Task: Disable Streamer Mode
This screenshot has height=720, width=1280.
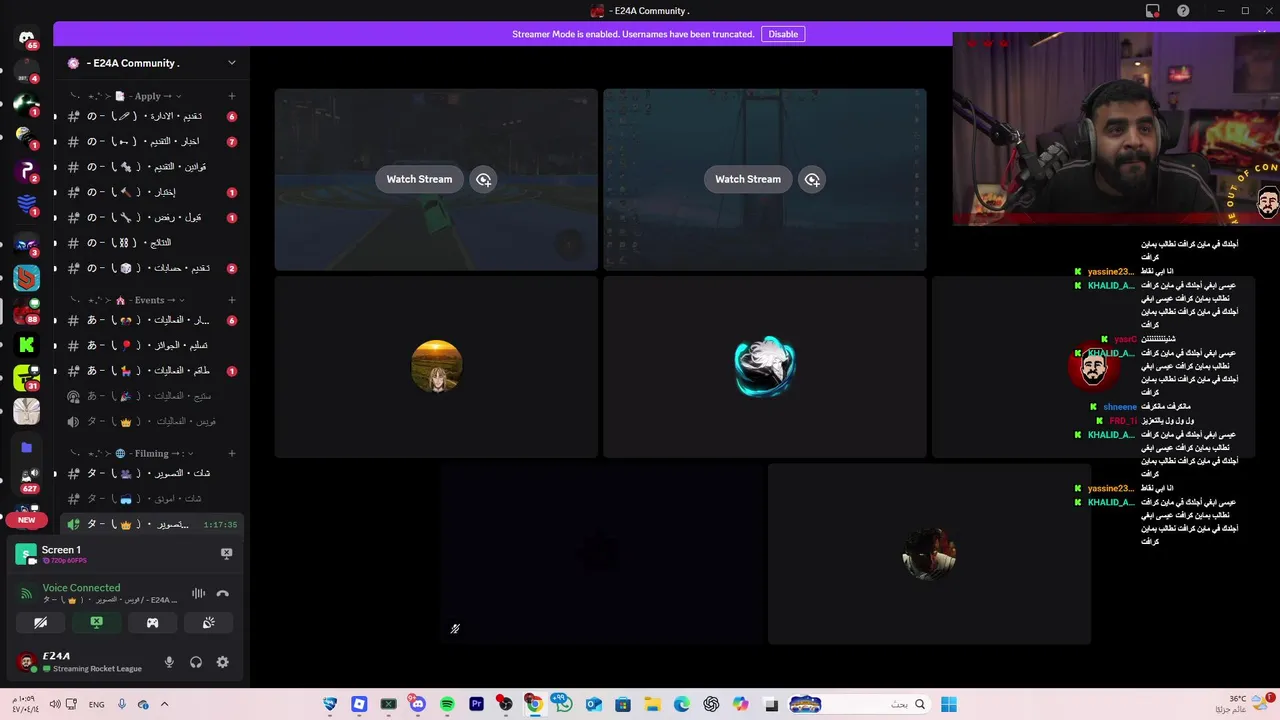Action: [x=783, y=34]
